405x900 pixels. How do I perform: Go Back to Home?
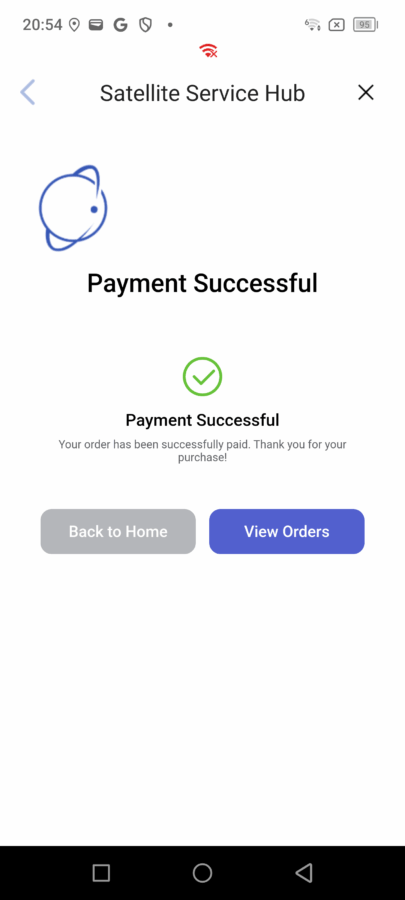click(x=118, y=532)
